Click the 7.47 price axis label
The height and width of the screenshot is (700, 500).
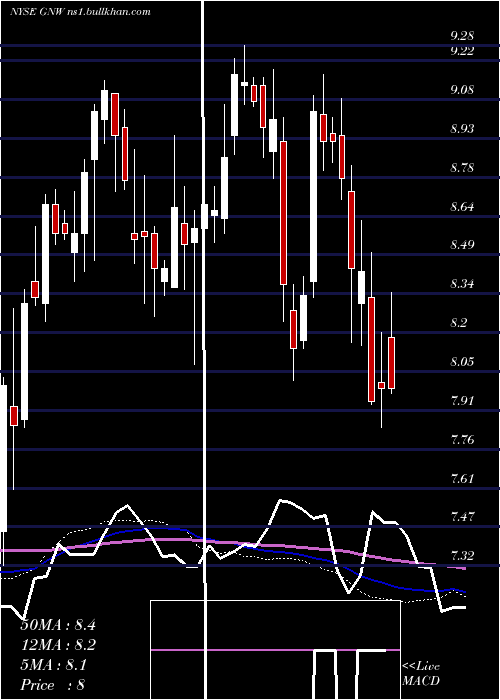pos(462,517)
